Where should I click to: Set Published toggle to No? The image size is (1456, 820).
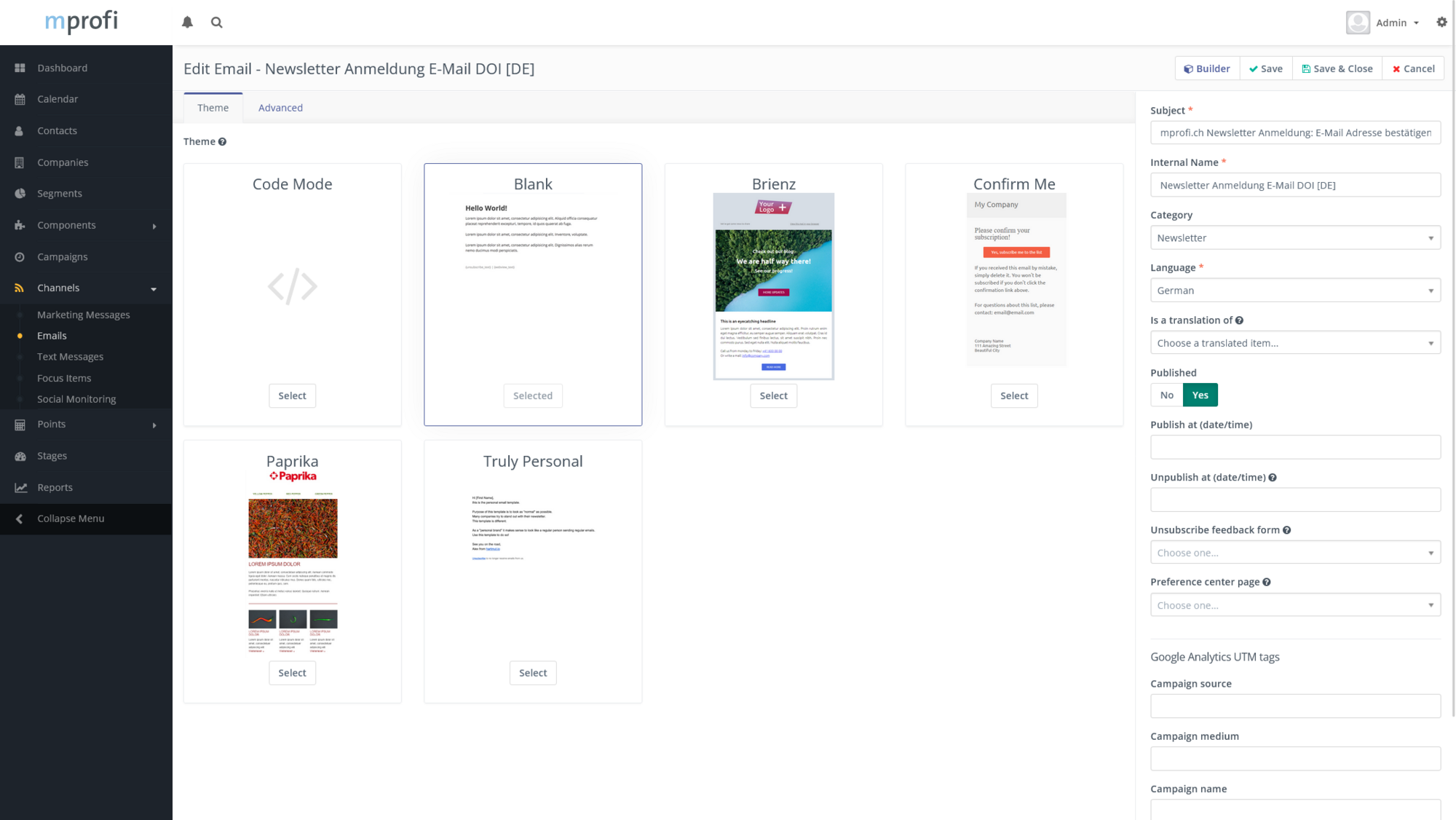click(x=1166, y=395)
